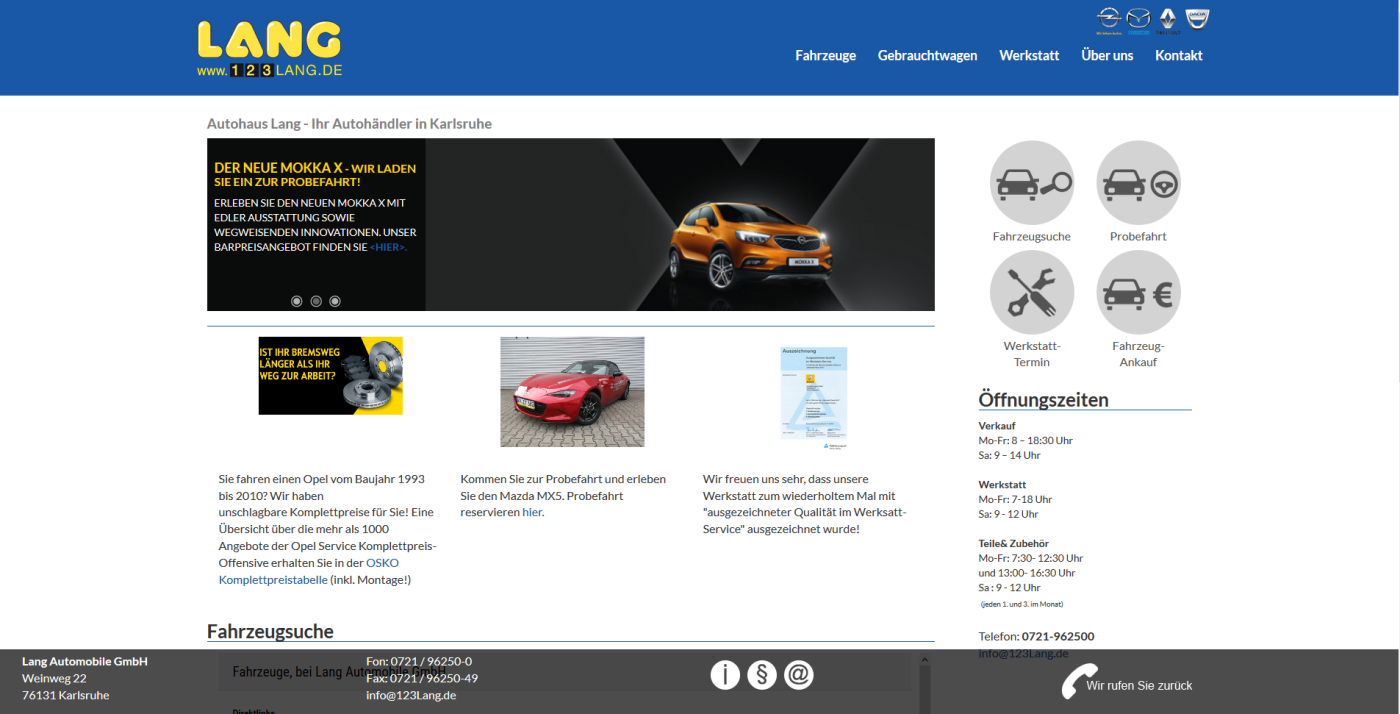
Task: Click the paragraph (§) legal footer icon
Action: (762, 675)
